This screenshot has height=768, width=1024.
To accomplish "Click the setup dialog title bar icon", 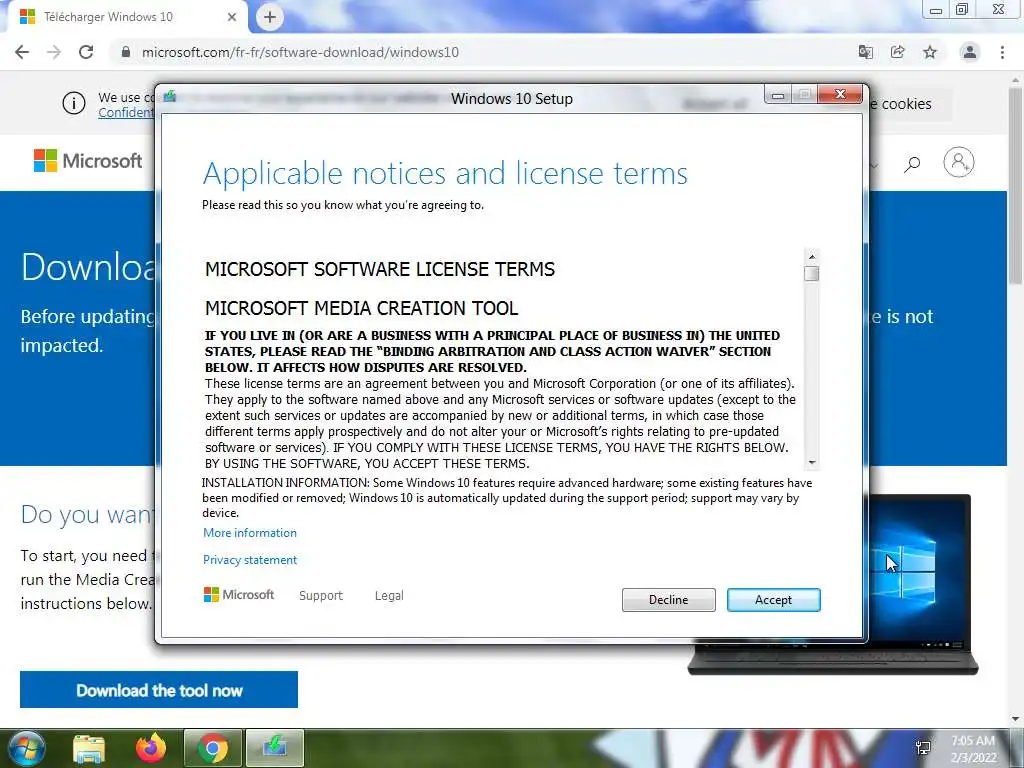I will point(170,97).
